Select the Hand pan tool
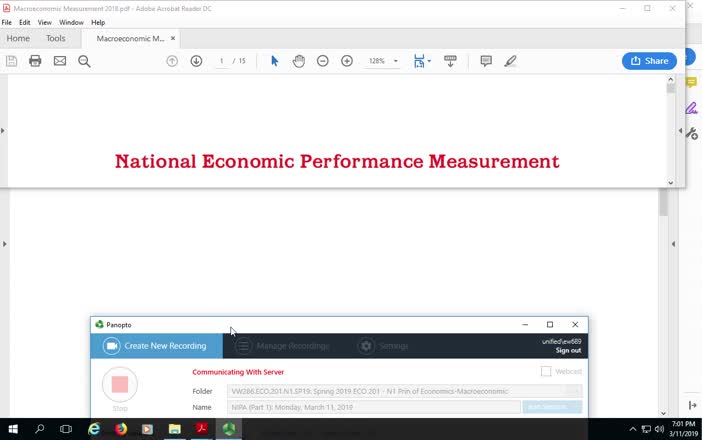Viewport: 702px width, 440px height. point(298,61)
